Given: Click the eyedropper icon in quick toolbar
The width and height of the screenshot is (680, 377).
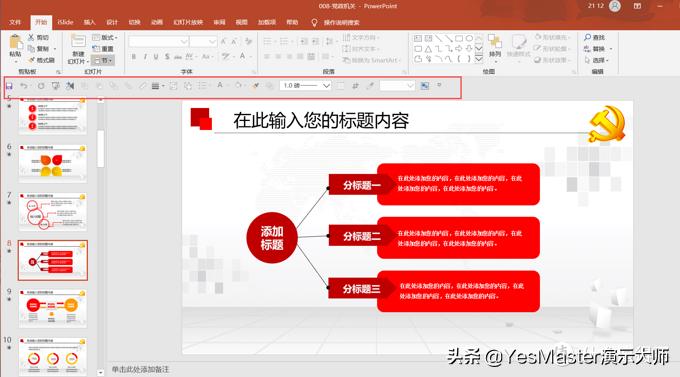Looking at the screenshot, I should (370, 86).
